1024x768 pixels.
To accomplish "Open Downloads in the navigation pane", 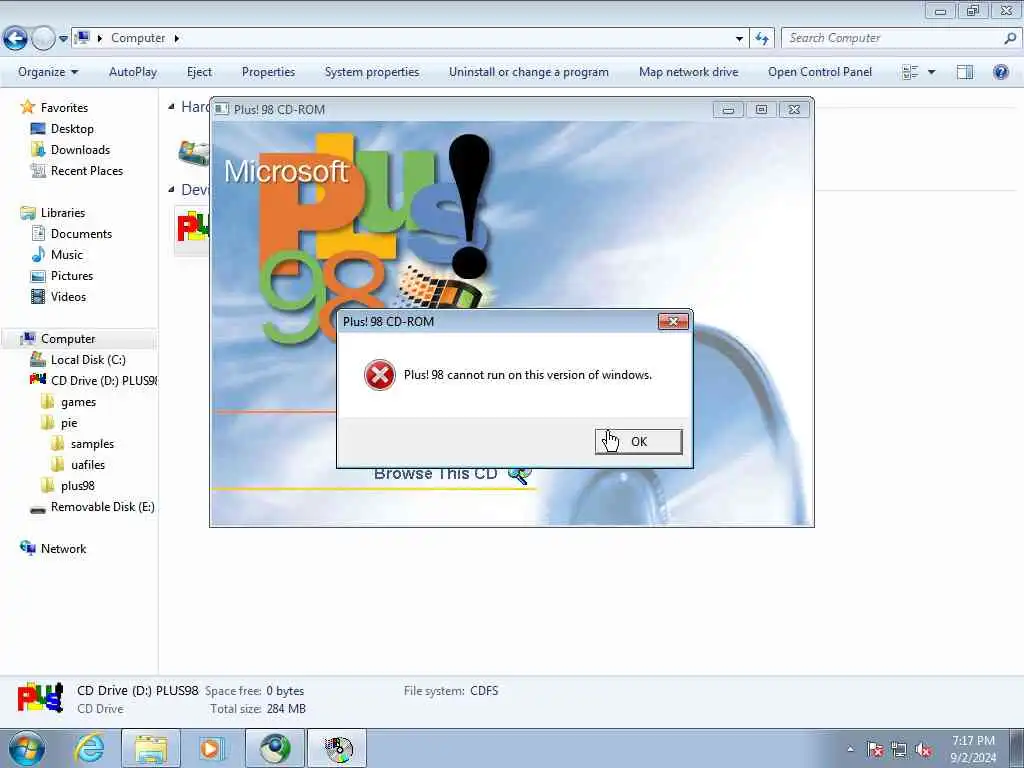I will (80, 150).
